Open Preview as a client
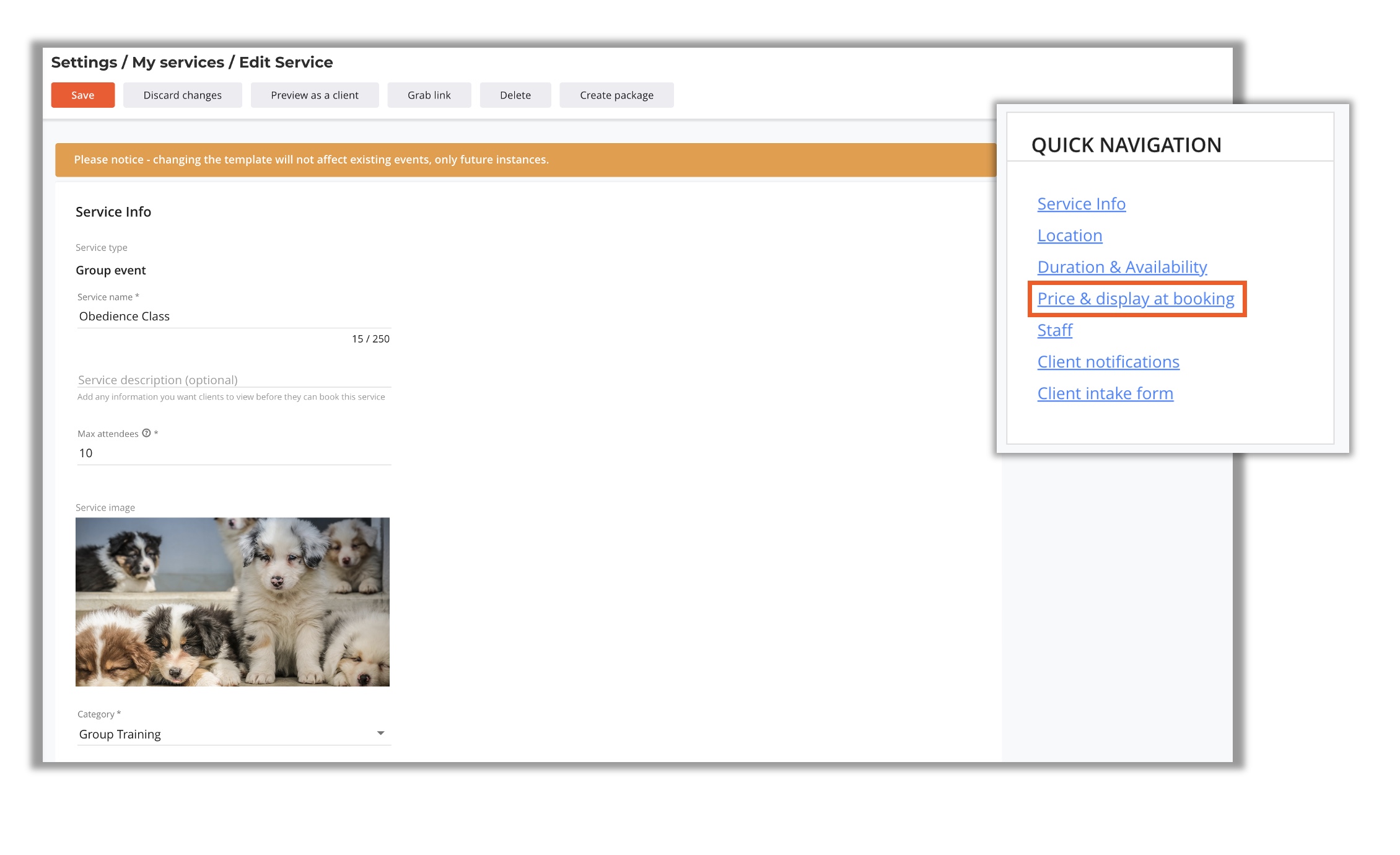 (x=314, y=95)
